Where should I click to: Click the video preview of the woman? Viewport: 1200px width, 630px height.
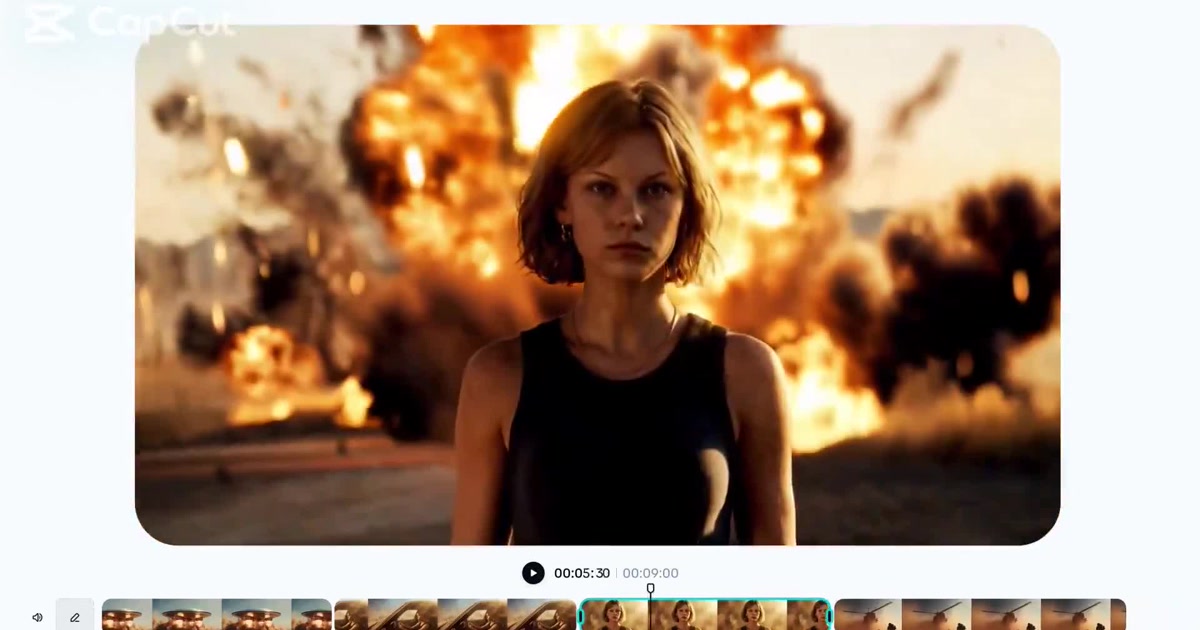(x=620, y=300)
